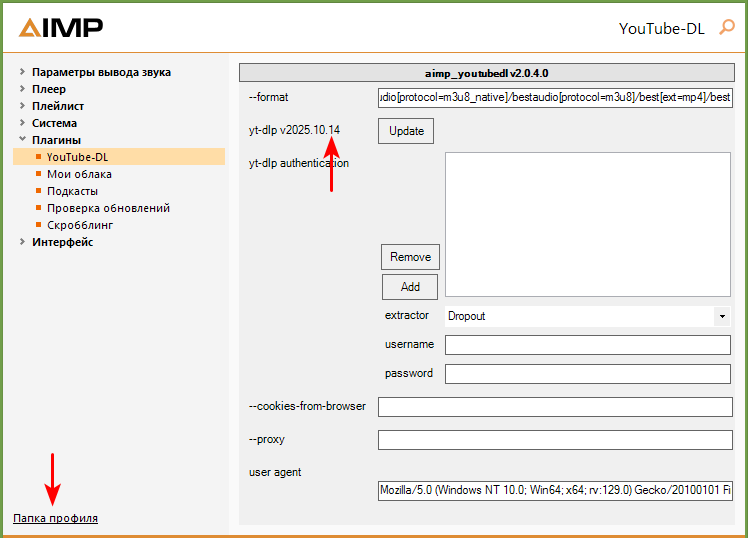The image size is (748, 538).
Task: Expand the Система tree section
Action: (22, 123)
